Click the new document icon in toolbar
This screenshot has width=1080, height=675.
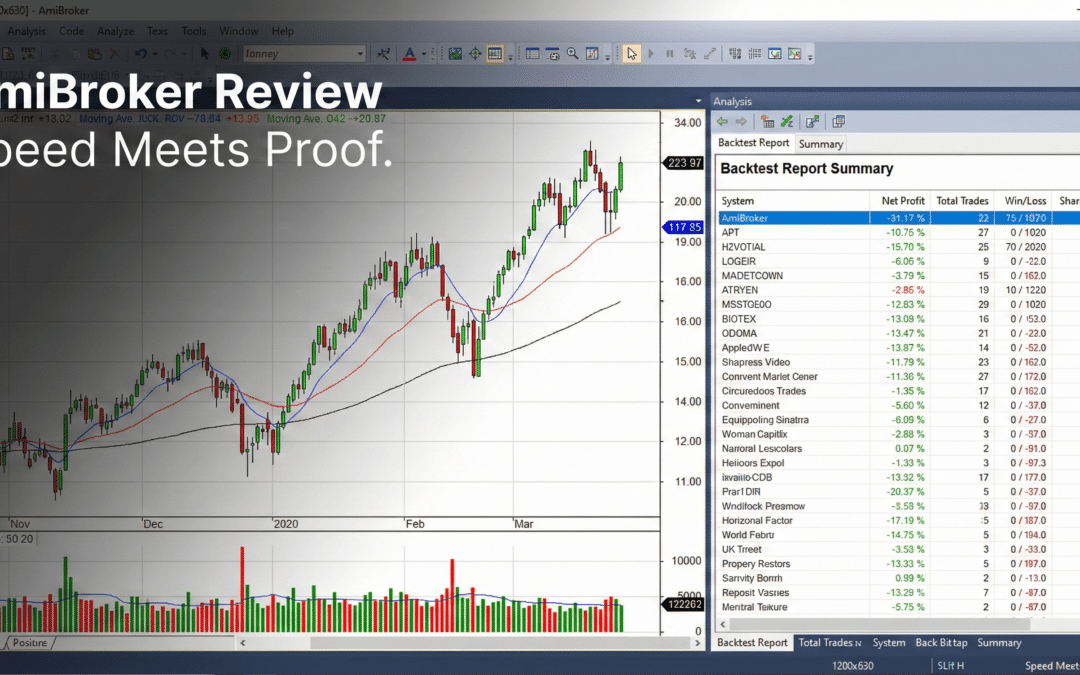pos(8,54)
